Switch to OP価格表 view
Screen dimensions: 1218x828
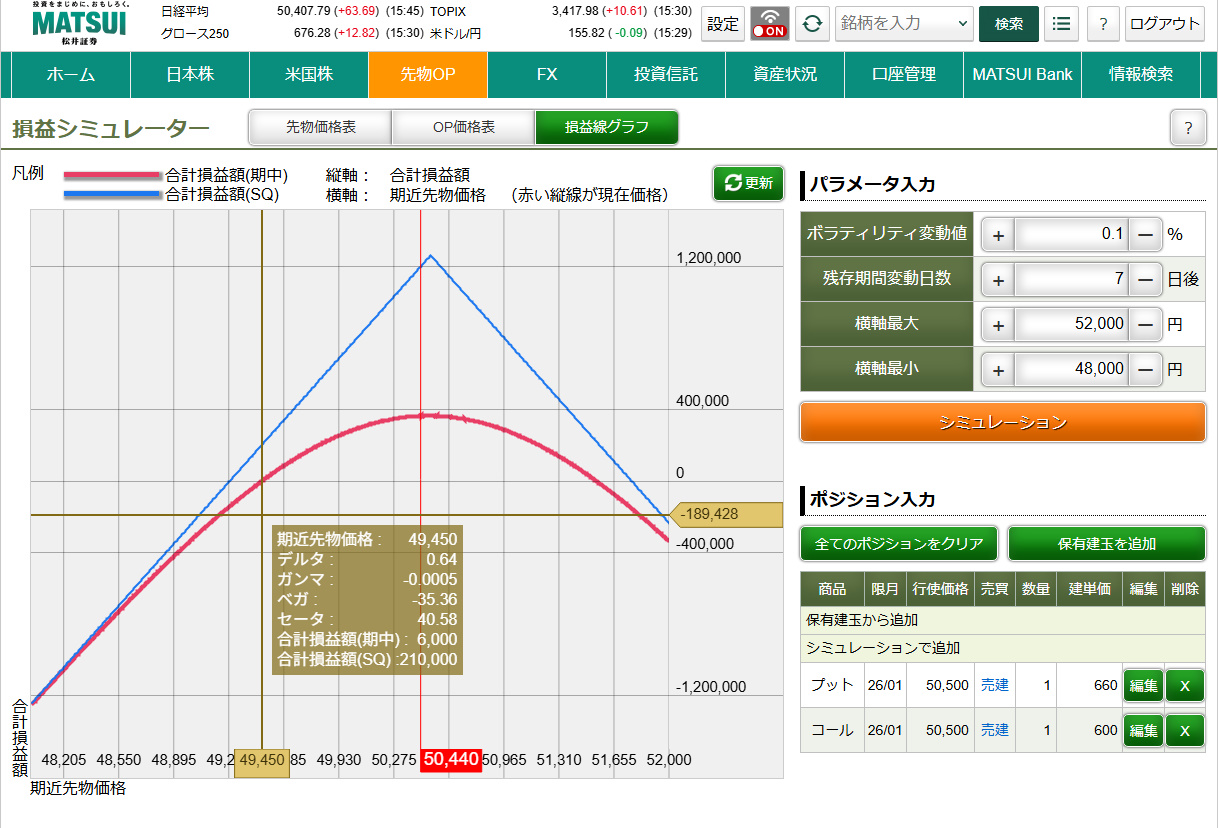point(464,128)
